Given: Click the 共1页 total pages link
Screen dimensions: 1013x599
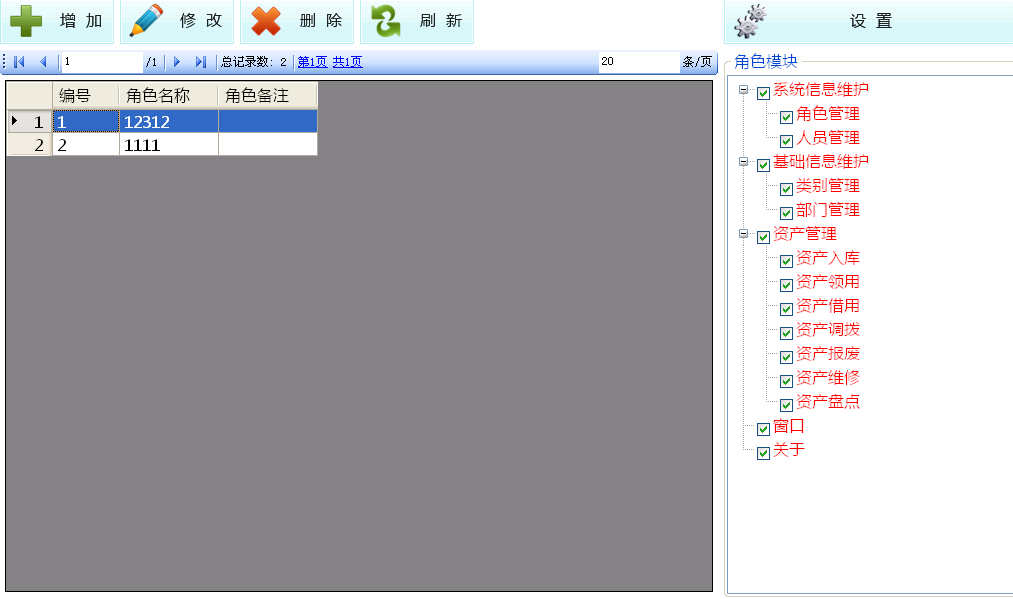Looking at the screenshot, I should coord(347,62).
